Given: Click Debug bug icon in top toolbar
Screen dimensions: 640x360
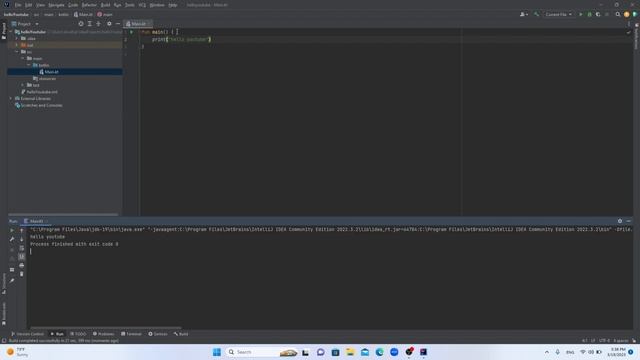Looking at the screenshot, I should tap(589, 14).
